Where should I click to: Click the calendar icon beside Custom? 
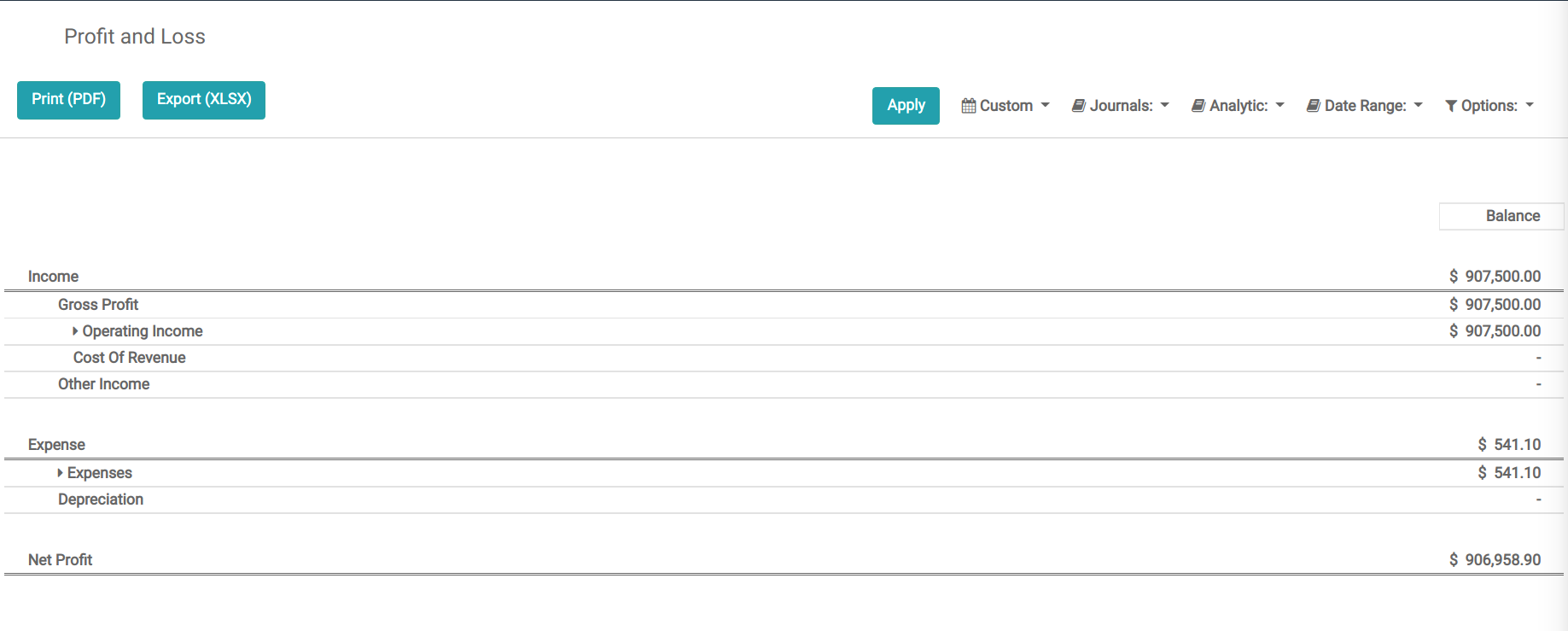coord(969,106)
